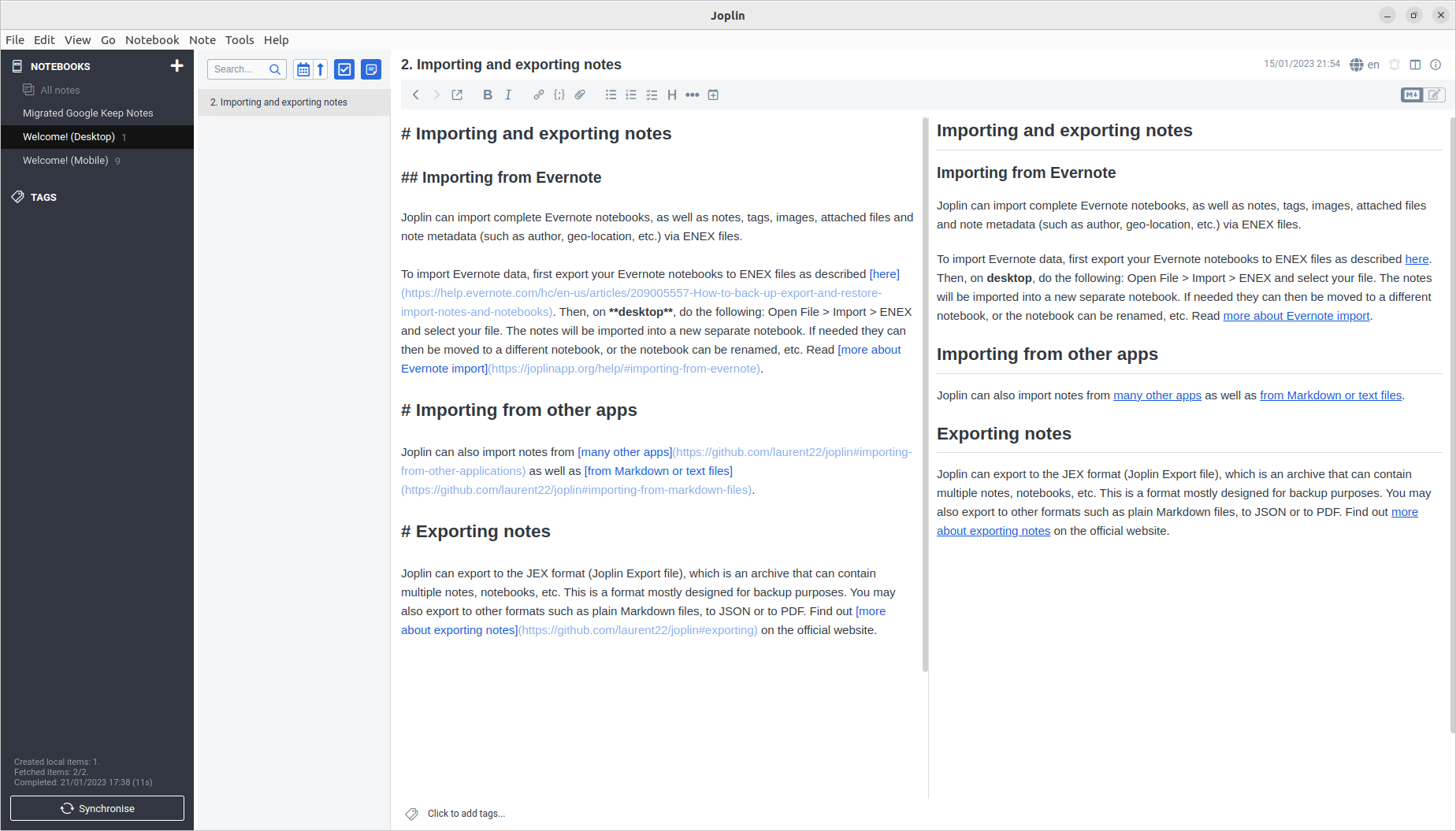Viewport: 1456px width, 831px height.
Task: Go back in note history
Action: tap(416, 95)
